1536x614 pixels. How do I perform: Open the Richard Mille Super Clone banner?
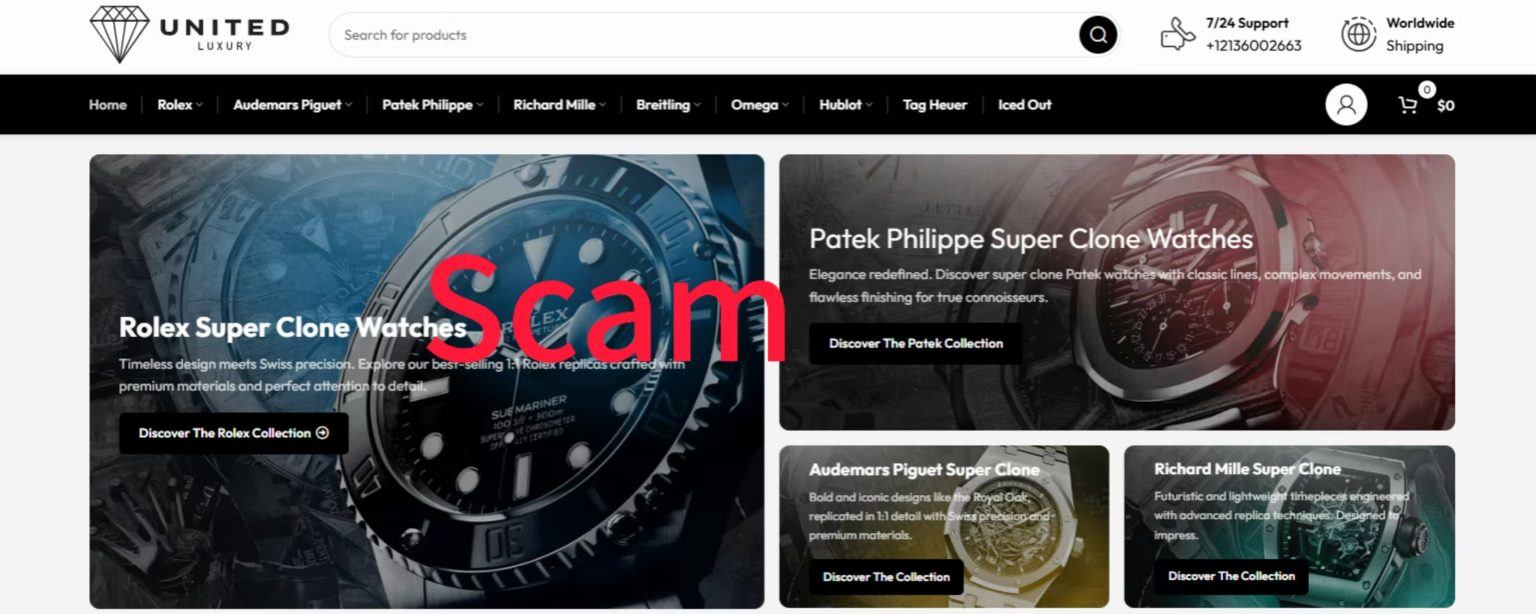1289,526
